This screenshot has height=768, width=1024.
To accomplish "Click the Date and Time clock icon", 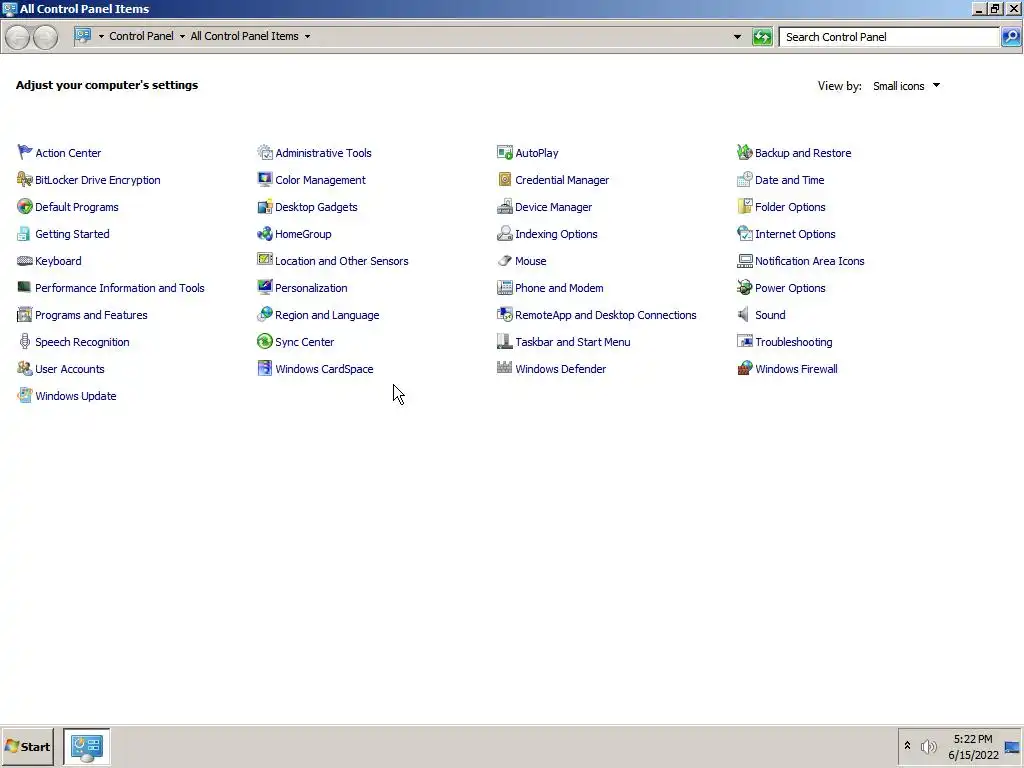I will (744, 179).
